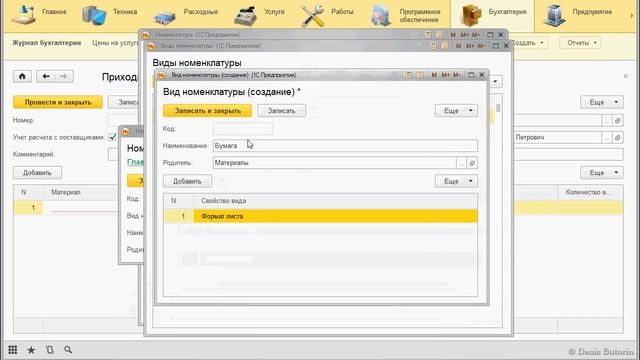
Task: Open the Родитель item via the open icon
Action: pos(472,163)
